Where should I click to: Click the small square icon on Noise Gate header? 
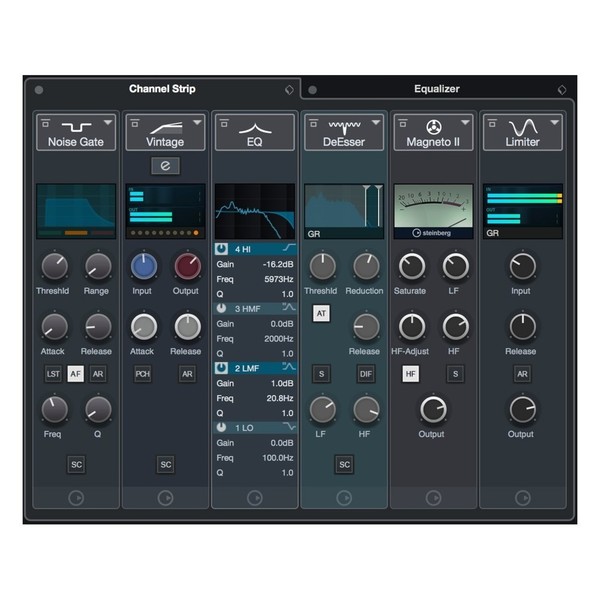(46, 123)
